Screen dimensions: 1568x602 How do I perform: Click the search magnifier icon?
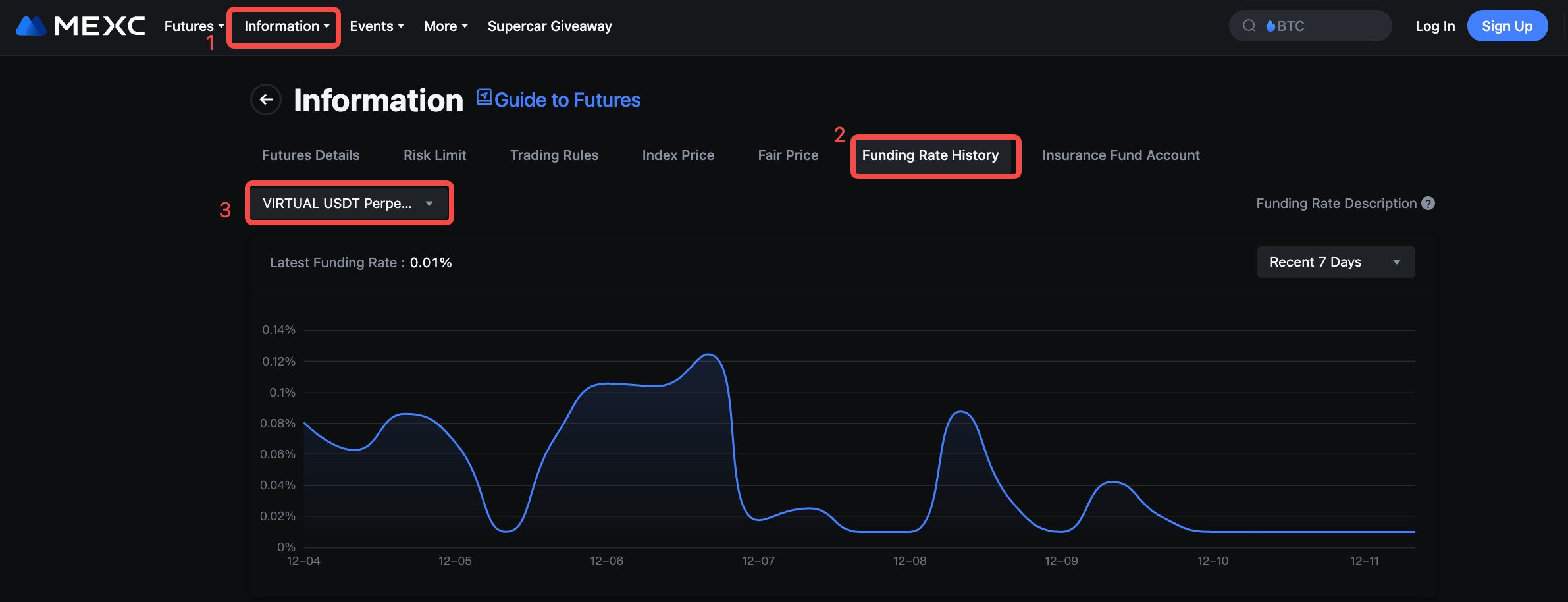1248,26
